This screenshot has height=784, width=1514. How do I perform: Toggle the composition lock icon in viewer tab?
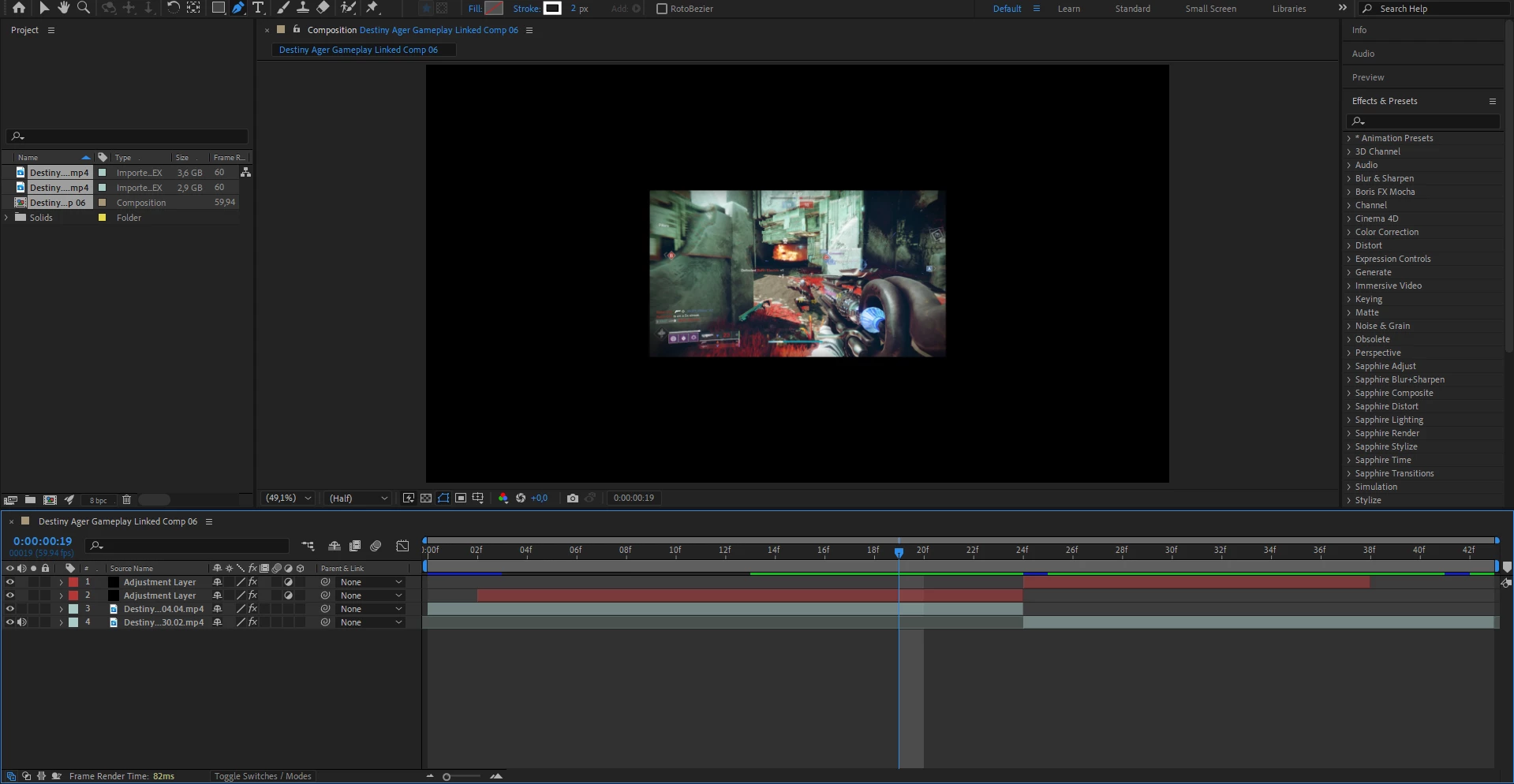point(297,29)
